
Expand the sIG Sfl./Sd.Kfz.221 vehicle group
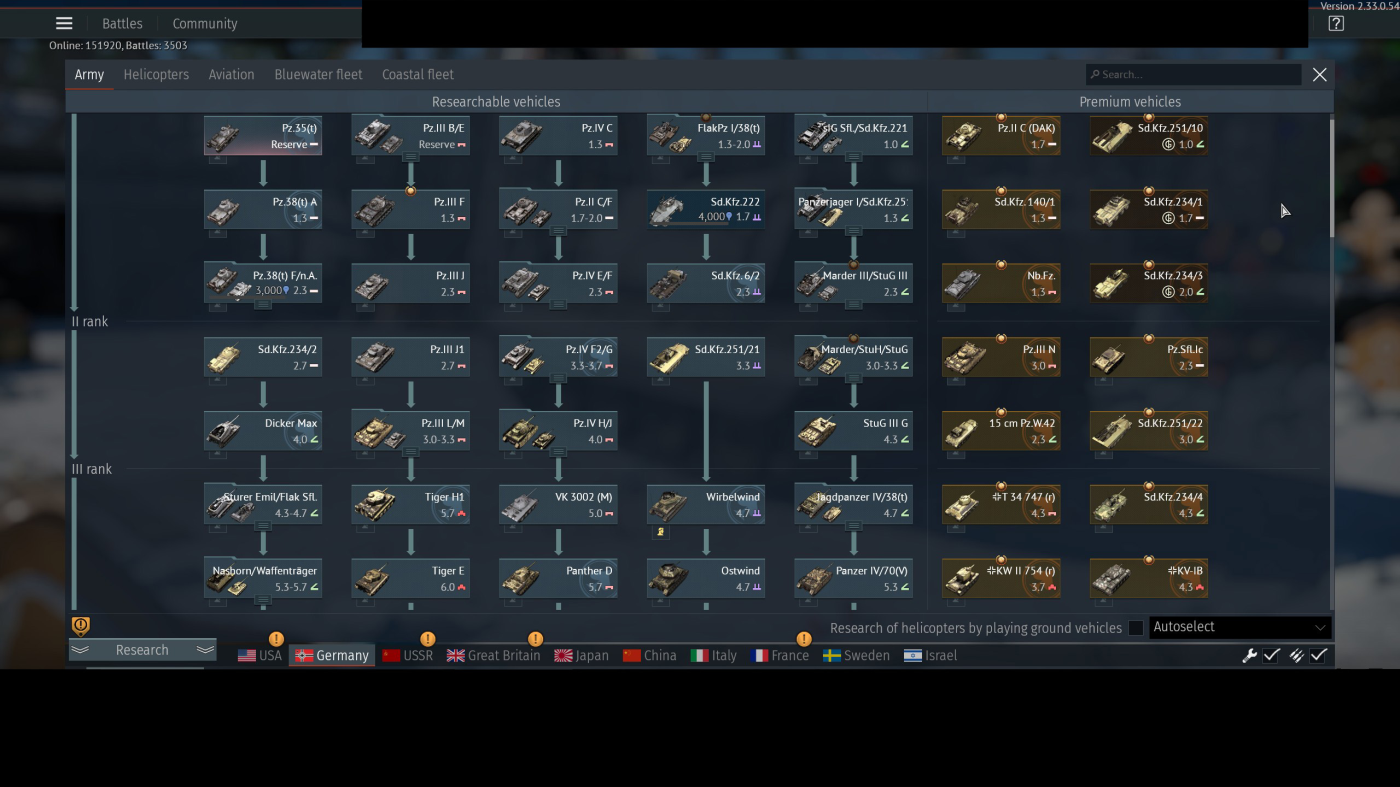click(x=854, y=157)
